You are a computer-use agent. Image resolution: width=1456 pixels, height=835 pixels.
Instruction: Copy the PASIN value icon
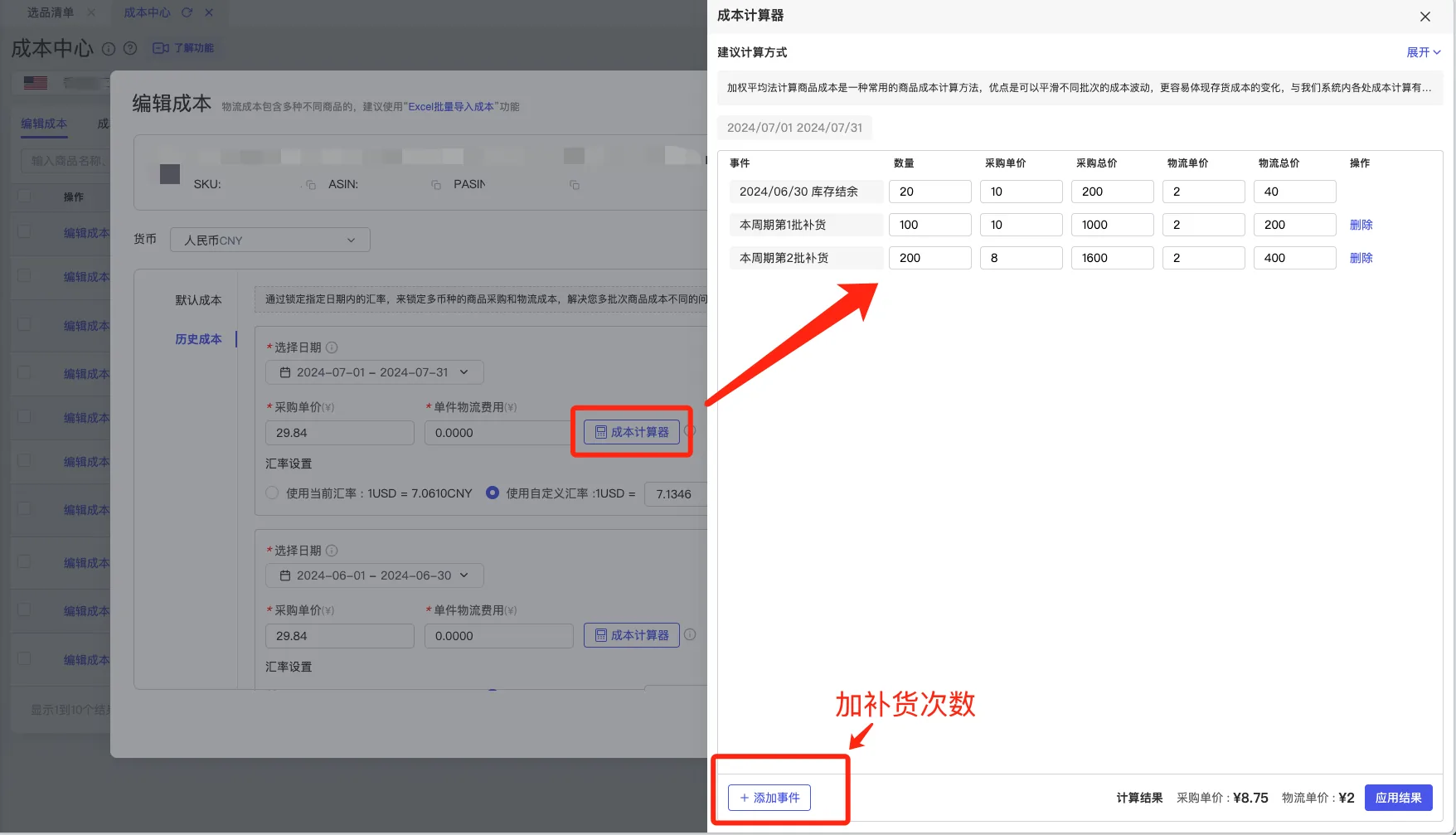[575, 185]
